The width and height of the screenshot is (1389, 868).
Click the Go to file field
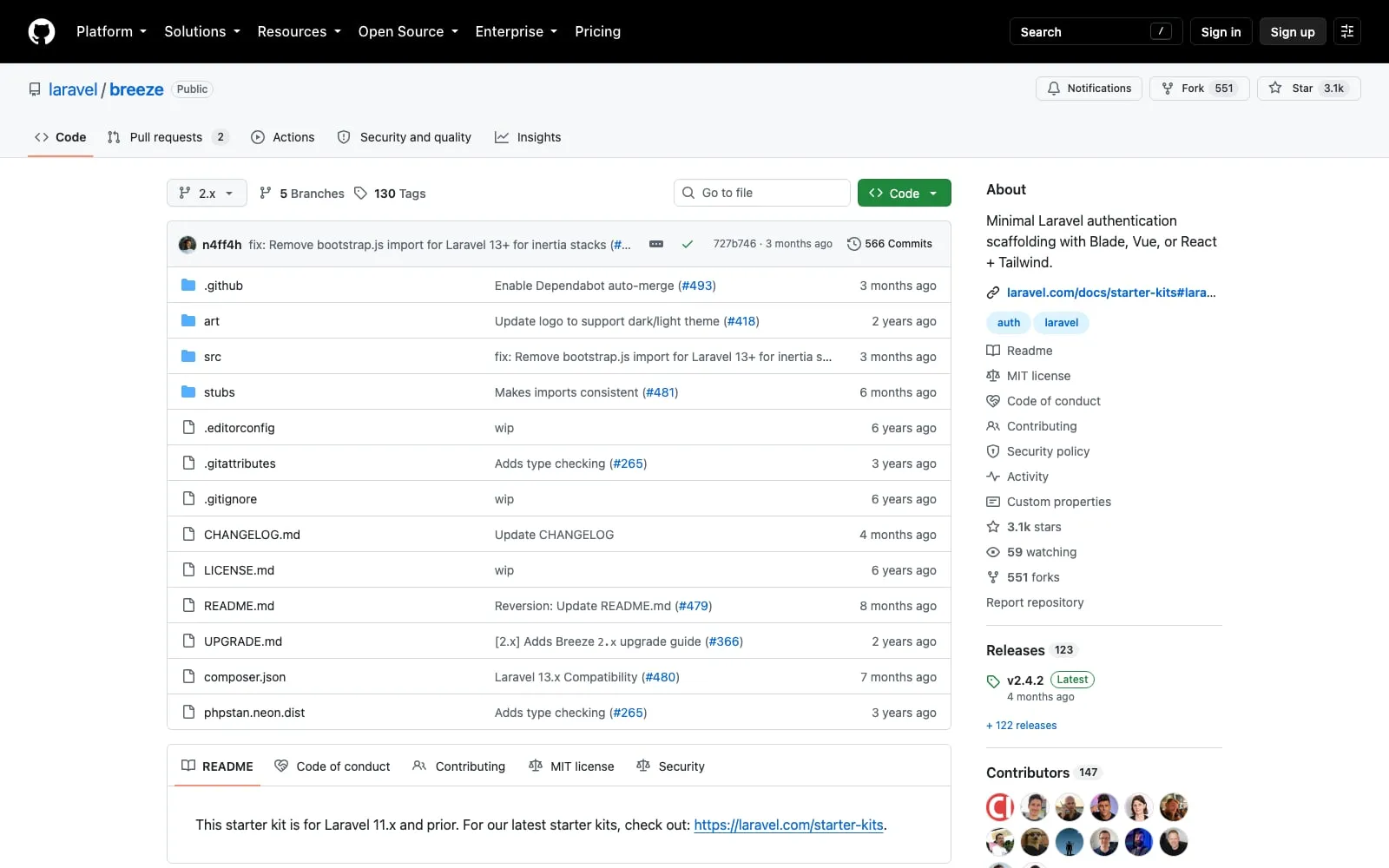coord(761,193)
